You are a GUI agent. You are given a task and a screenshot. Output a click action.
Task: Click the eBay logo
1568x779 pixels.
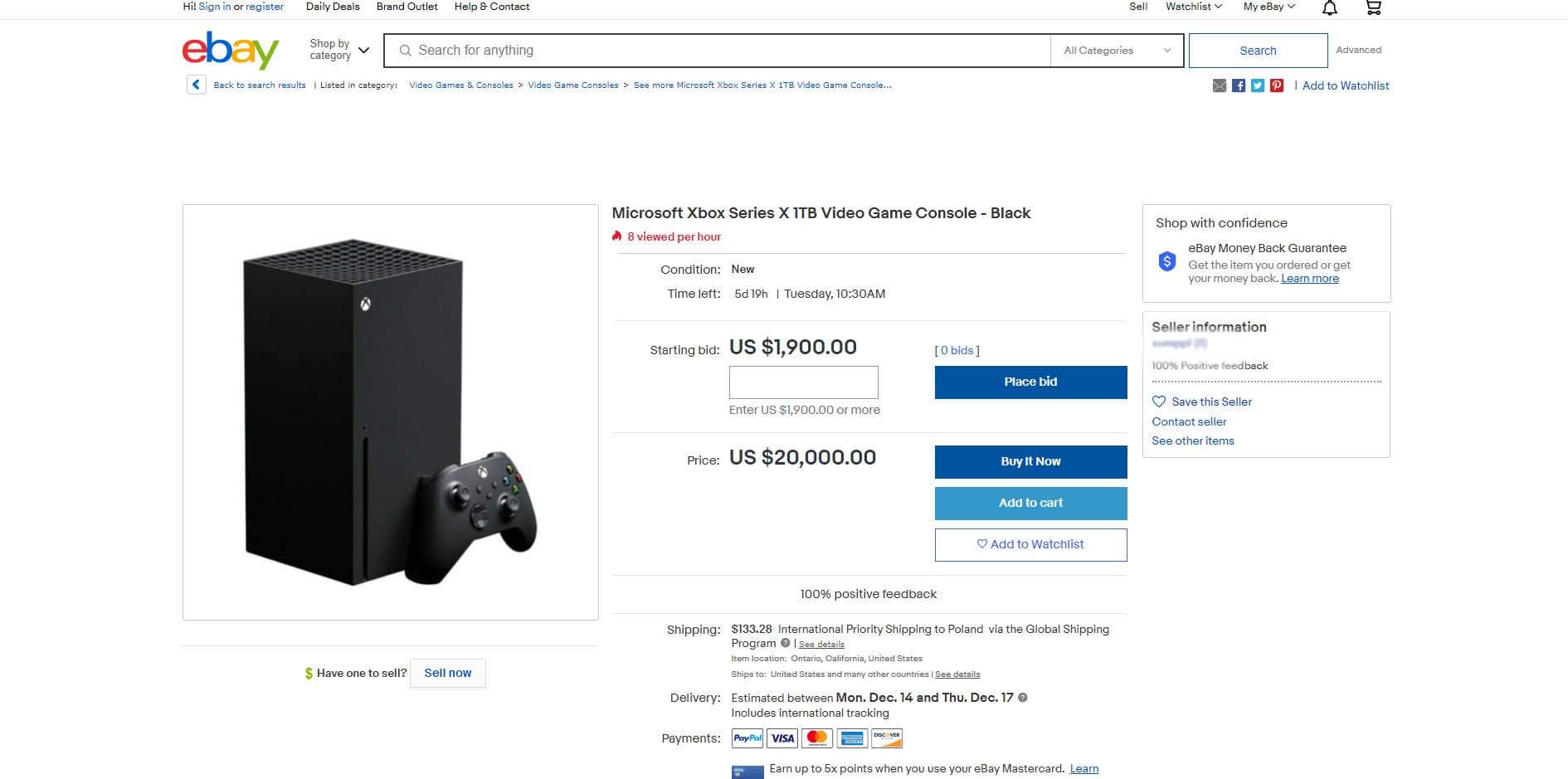click(231, 50)
